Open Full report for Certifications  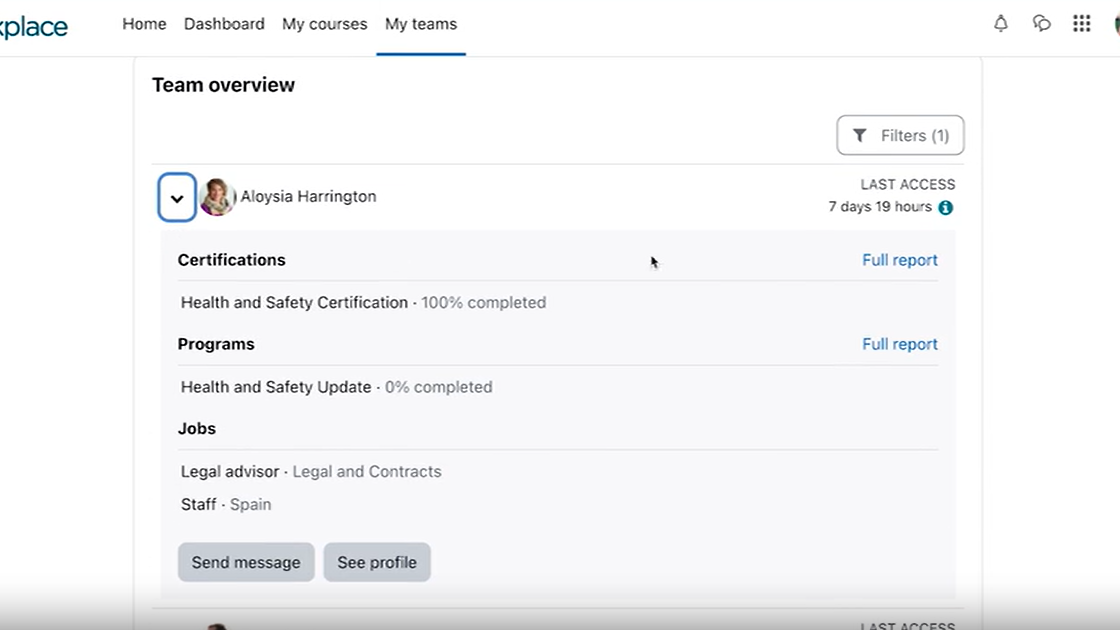click(899, 260)
